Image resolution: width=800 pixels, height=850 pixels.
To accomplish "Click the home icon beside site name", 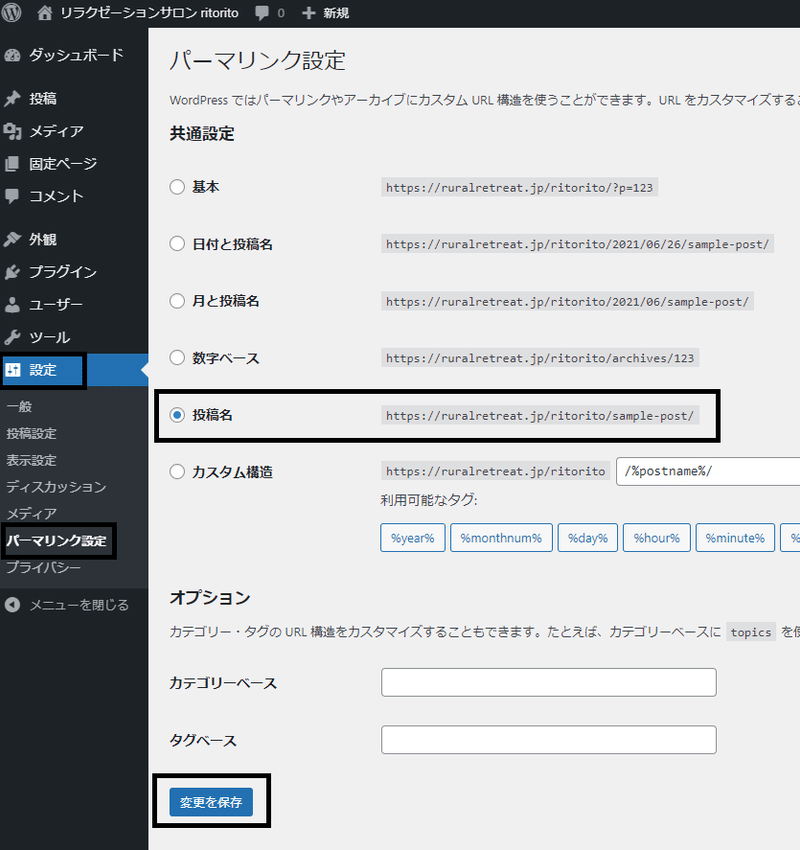I will click(45, 12).
